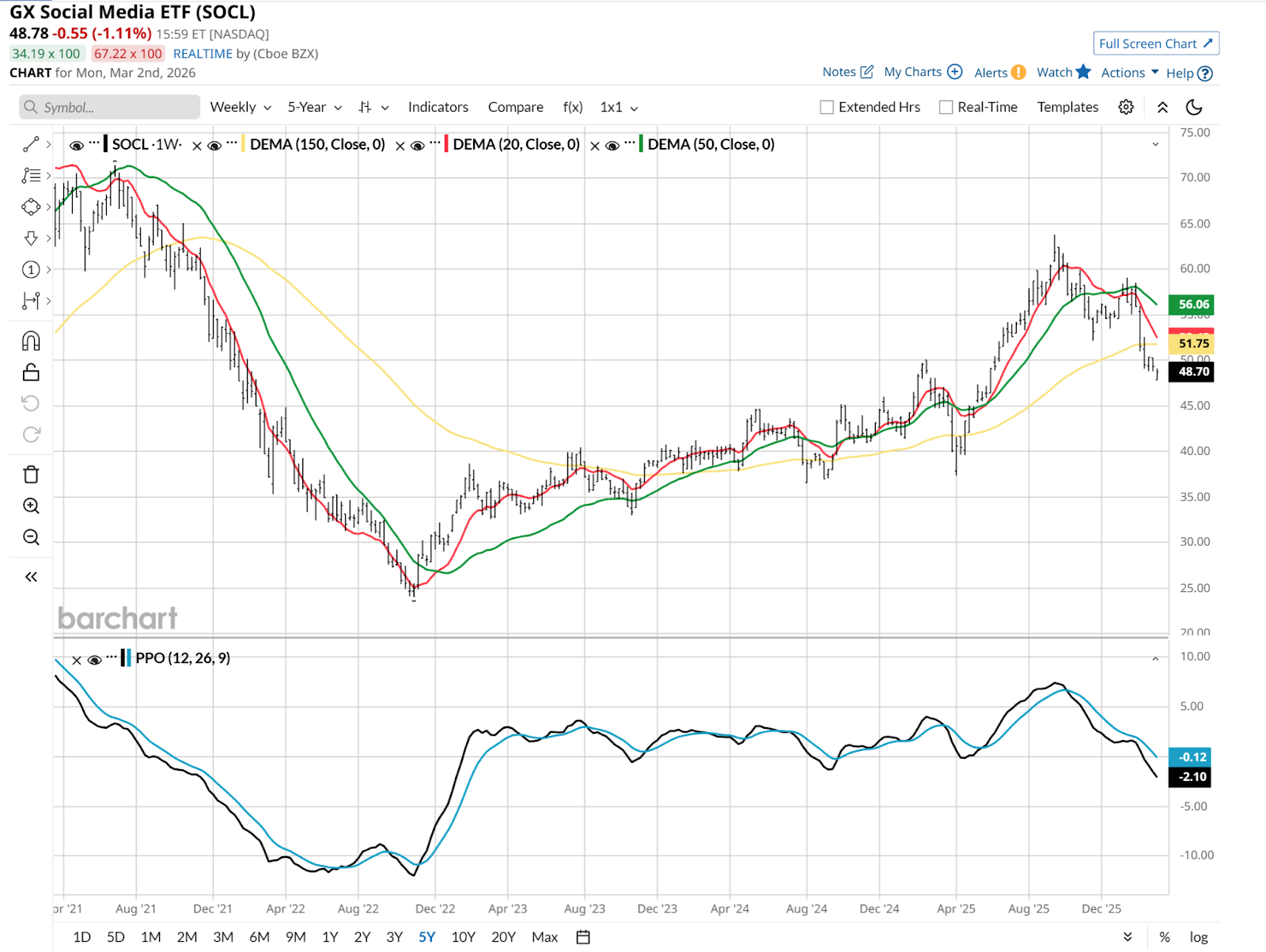Screen dimensions: 1266x952
Task: Enable the Extended Hrs checkbox
Action: [827, 107]
